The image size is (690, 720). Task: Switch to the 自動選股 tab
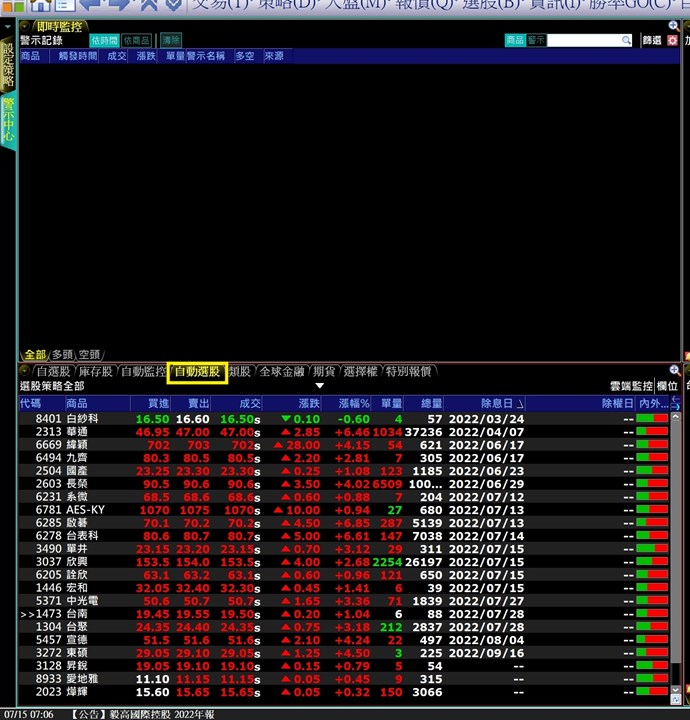(197, 372)
